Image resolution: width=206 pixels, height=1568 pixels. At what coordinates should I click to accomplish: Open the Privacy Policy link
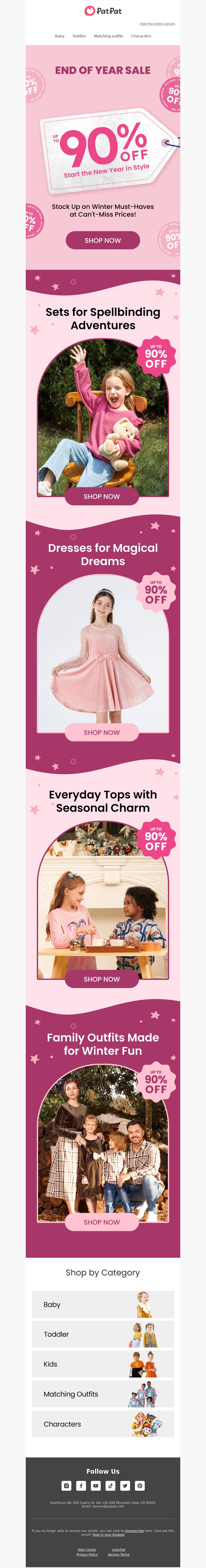[x=87, y=1554]
